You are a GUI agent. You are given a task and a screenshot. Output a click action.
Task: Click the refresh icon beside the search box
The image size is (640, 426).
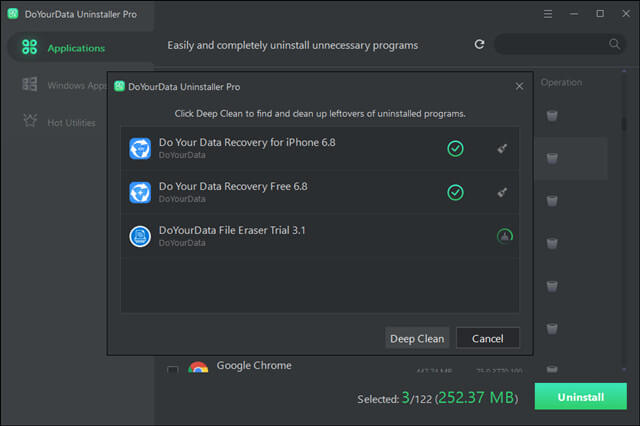pos(479,45)
